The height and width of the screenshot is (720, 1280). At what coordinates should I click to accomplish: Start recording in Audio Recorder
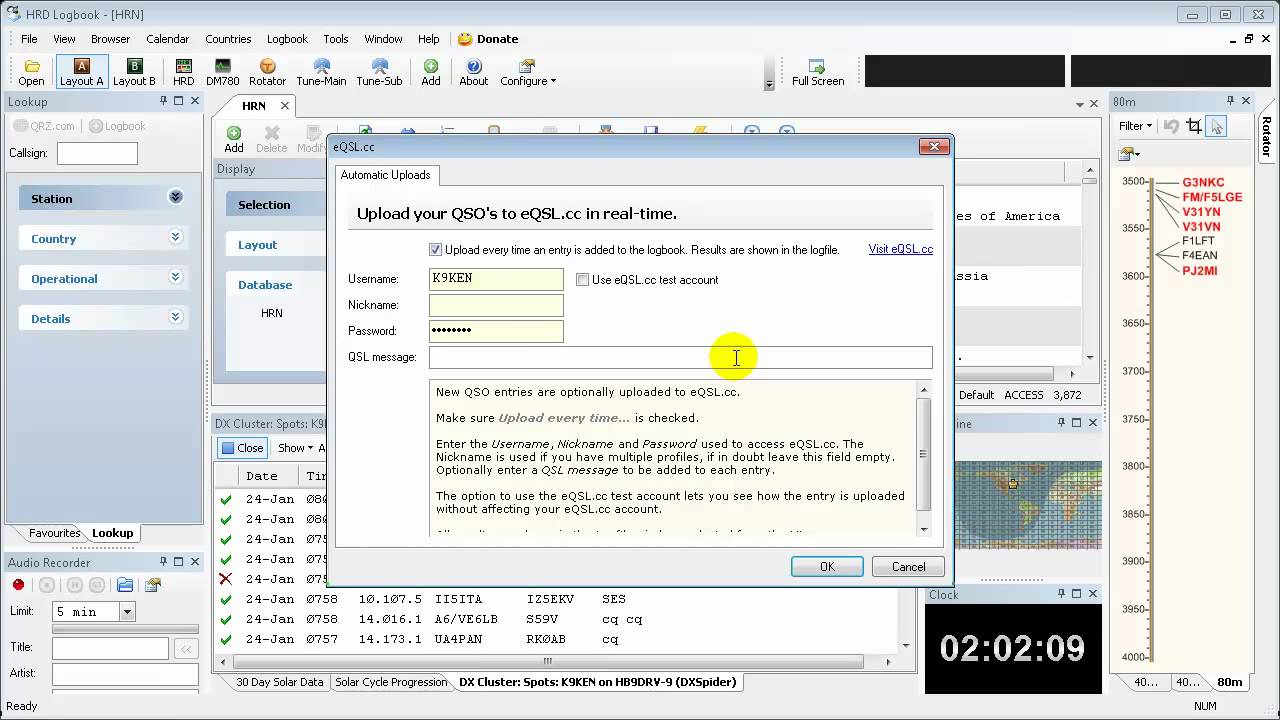click(18, 585)
